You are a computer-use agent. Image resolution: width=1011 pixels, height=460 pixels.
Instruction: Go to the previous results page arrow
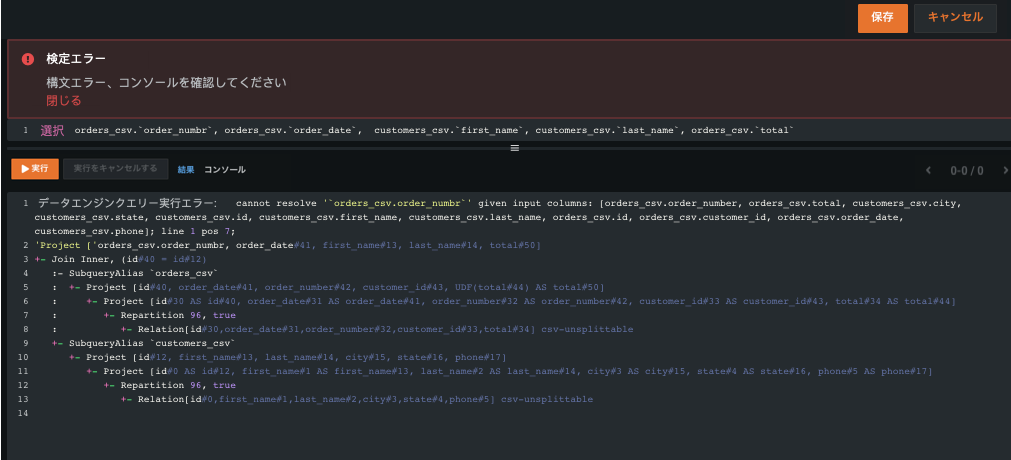click(x=928, y=170)
